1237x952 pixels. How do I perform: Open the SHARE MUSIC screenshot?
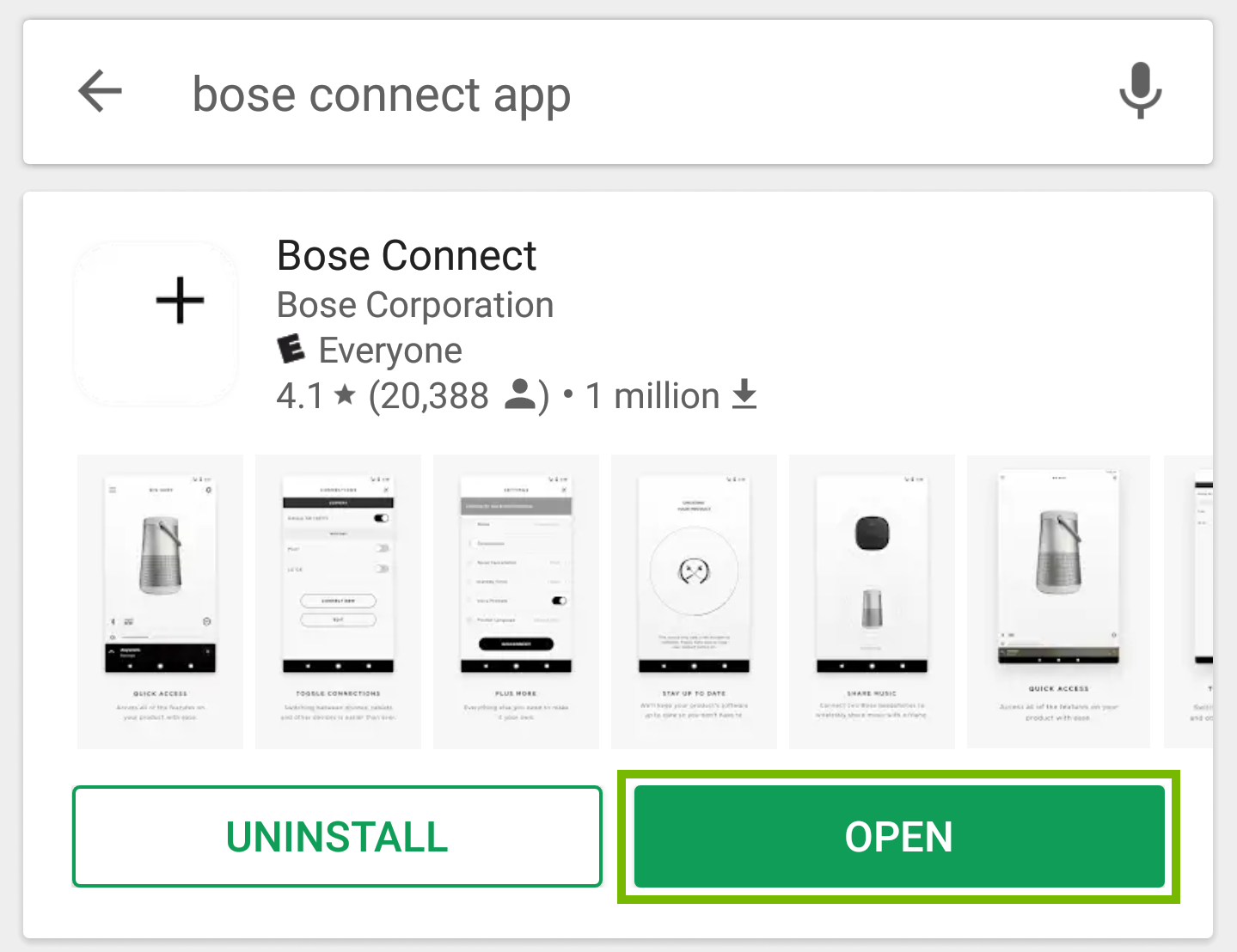point(871,601)
